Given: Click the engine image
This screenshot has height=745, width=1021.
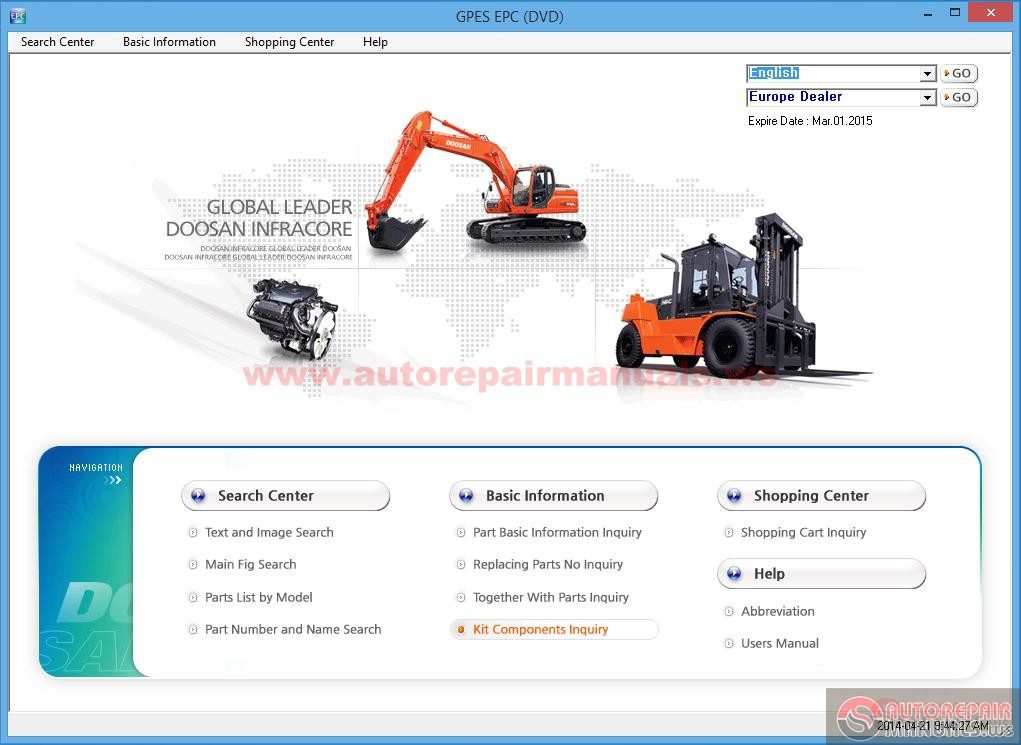Looking at the screenshot, I should pyautogui.click(x=292, y=319).
